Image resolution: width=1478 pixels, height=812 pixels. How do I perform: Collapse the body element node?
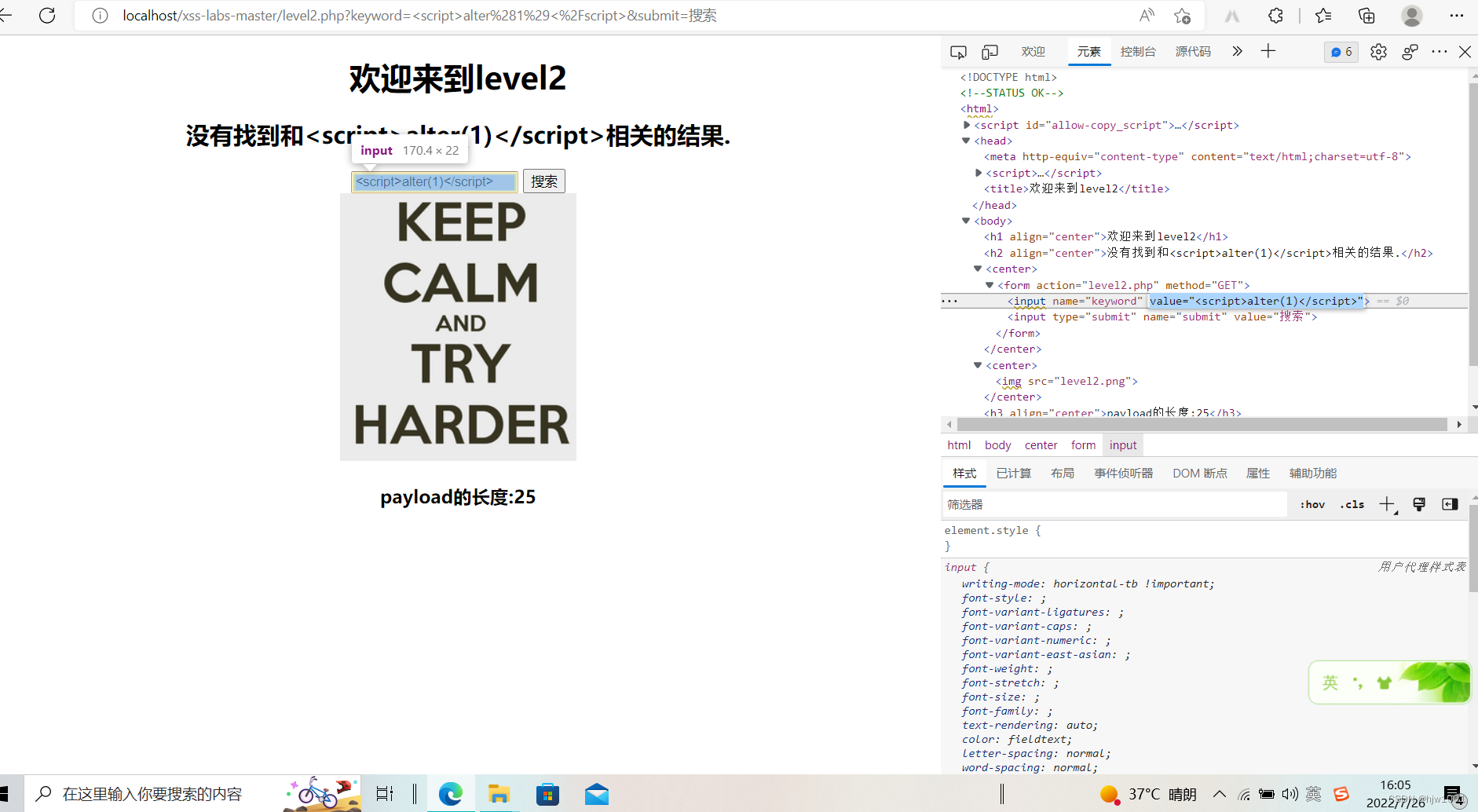pos(966,221)
